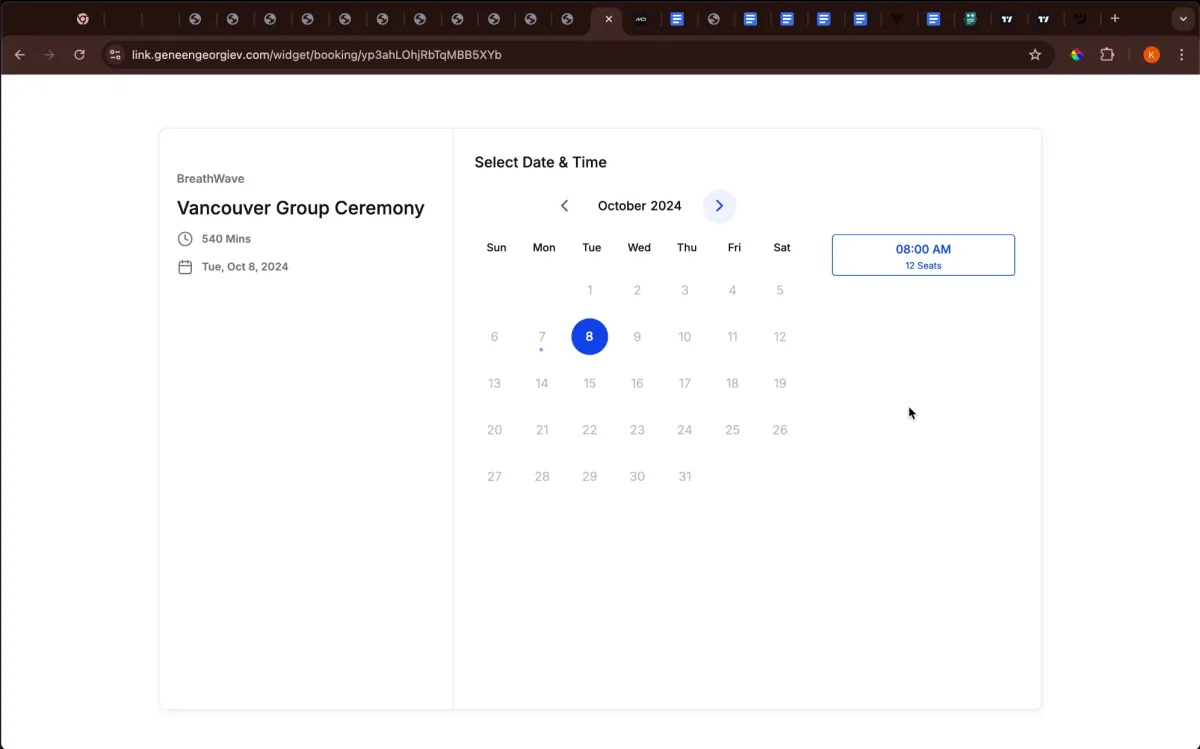The image size is (1200, 749).
Task: Pick October 7 on the calendar
Action: click(542, 337)
